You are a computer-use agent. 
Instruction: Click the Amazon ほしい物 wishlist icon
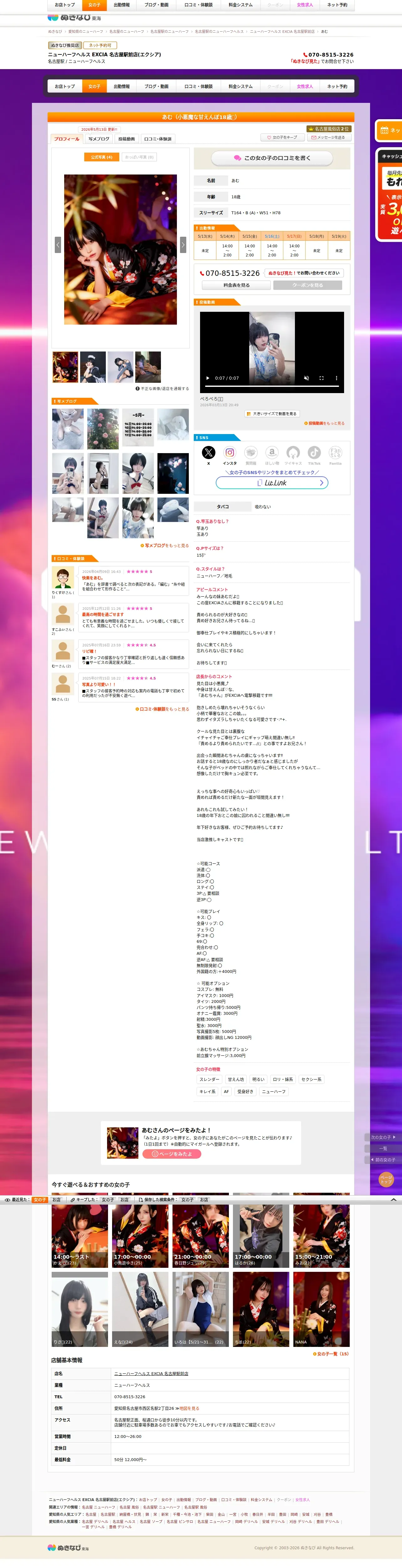click(x=272, y=452)
